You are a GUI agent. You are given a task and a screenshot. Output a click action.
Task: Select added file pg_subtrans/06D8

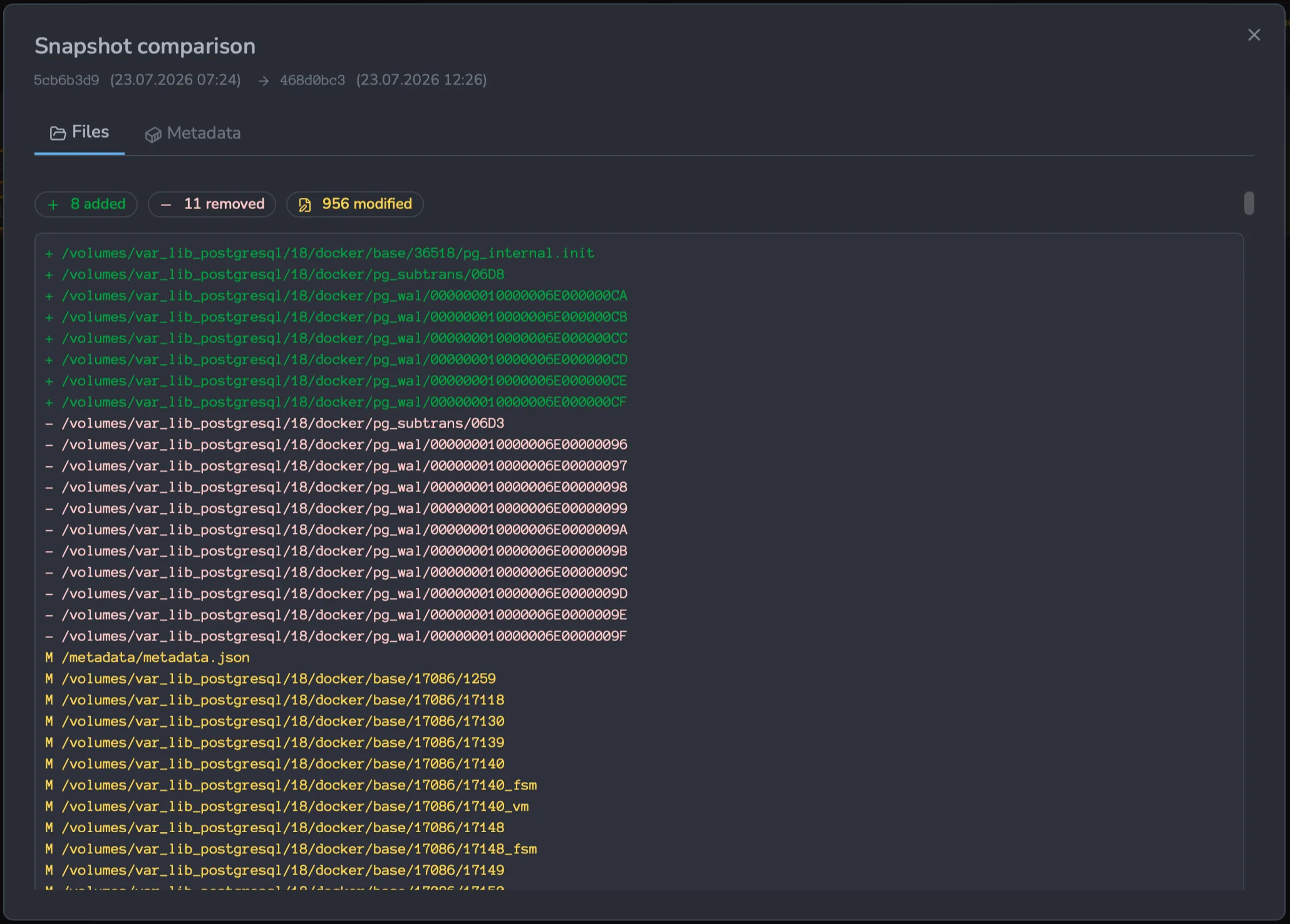275,275
